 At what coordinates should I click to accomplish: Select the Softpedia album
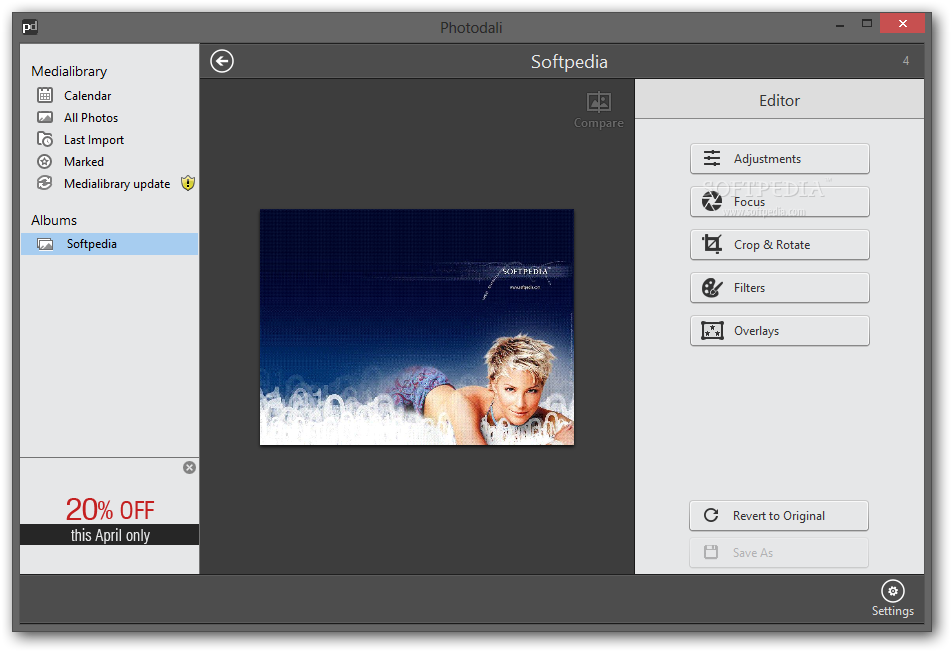point(109,244)
